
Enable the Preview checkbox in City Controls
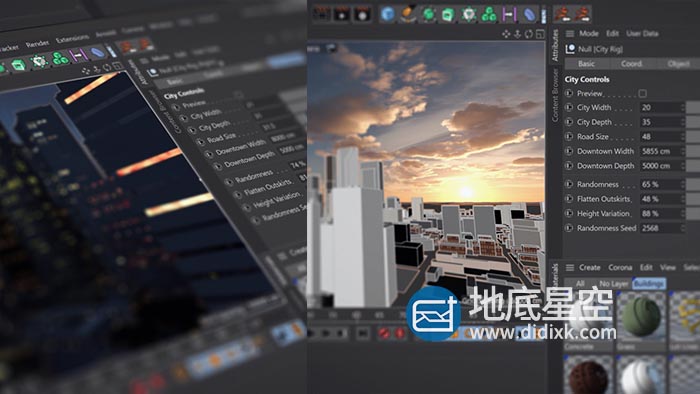pyautogui.click(x=642, y=93)
